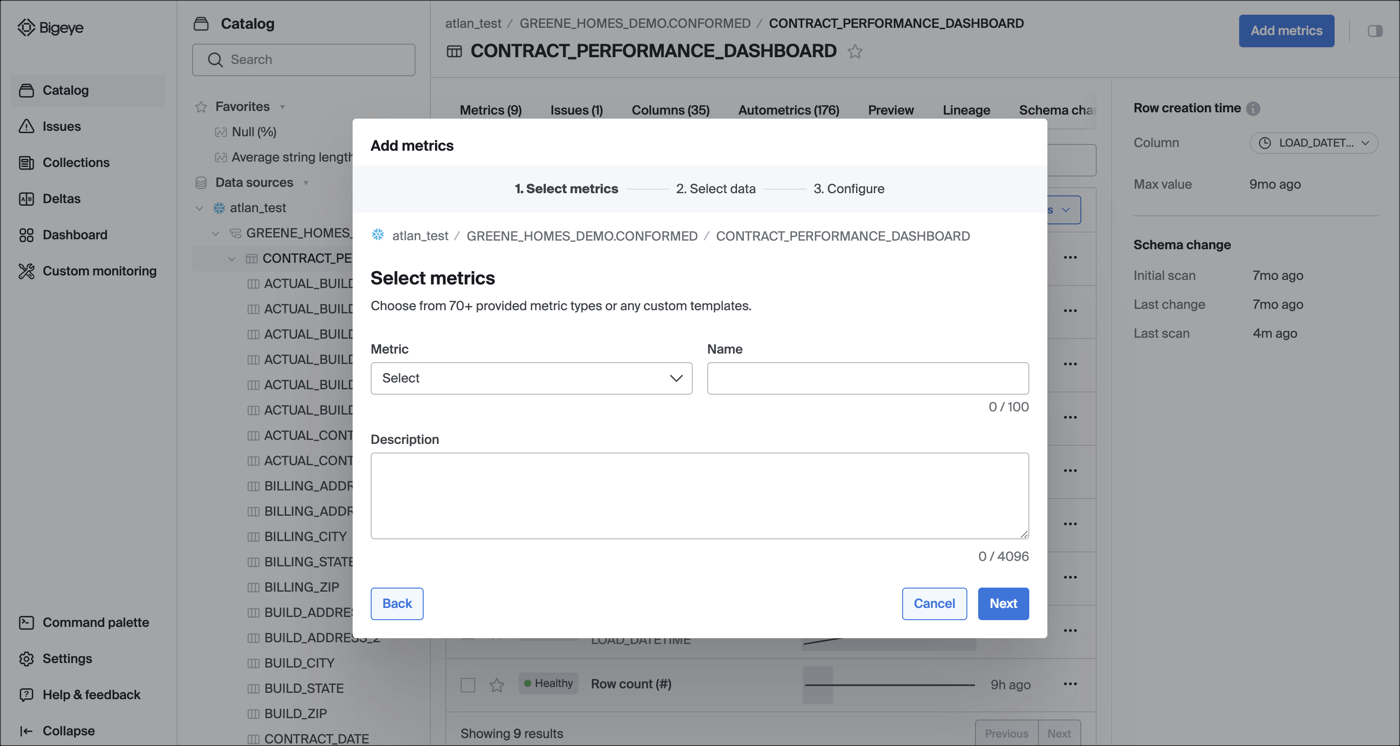Click the Average string length favorite
Screen dimensions: 1400x746
coord(292,157)
